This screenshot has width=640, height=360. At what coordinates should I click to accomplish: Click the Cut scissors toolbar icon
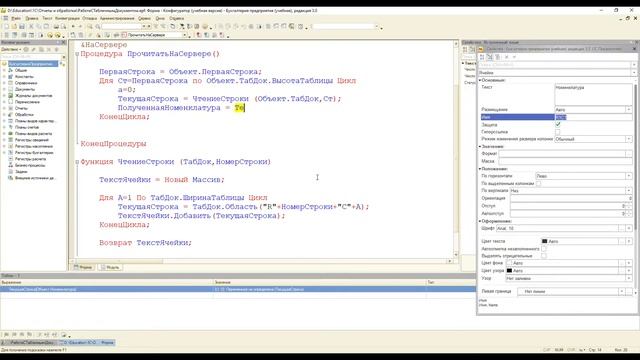coord(31,27)
